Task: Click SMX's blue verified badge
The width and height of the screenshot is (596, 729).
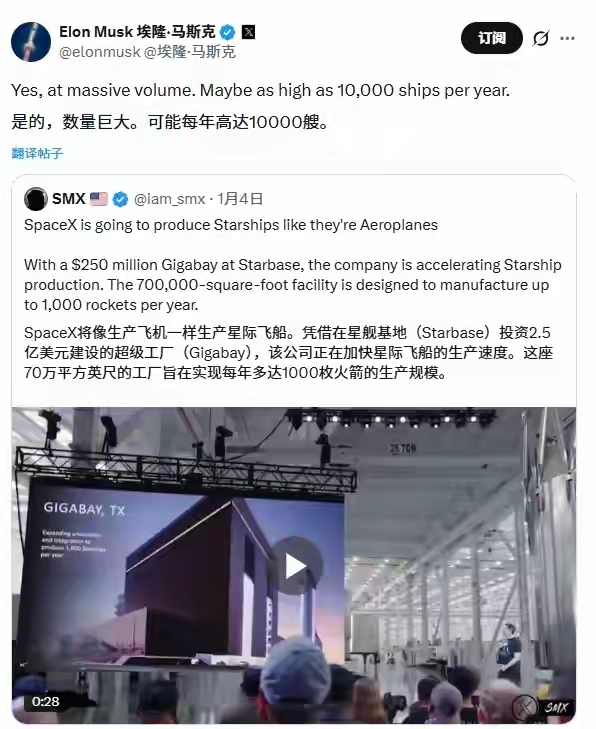Action: click(120, 199)
